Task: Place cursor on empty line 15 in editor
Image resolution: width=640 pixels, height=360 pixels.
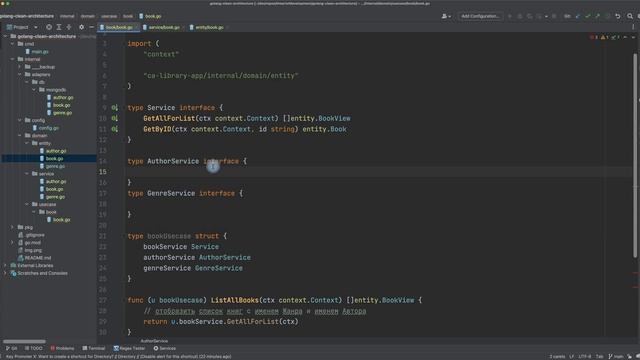Action: pos(380,172)
